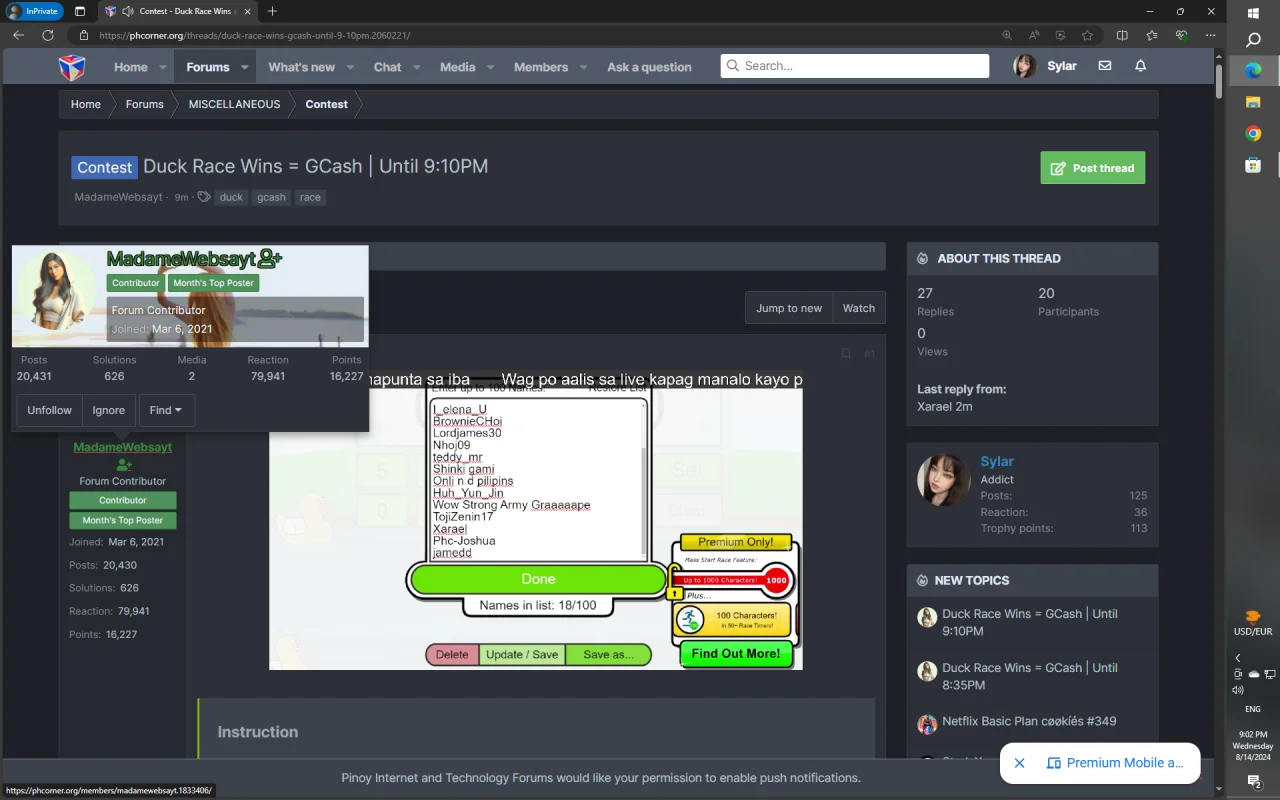
Task: Open the browser zoom magnifier icon
Action: 1007,35
